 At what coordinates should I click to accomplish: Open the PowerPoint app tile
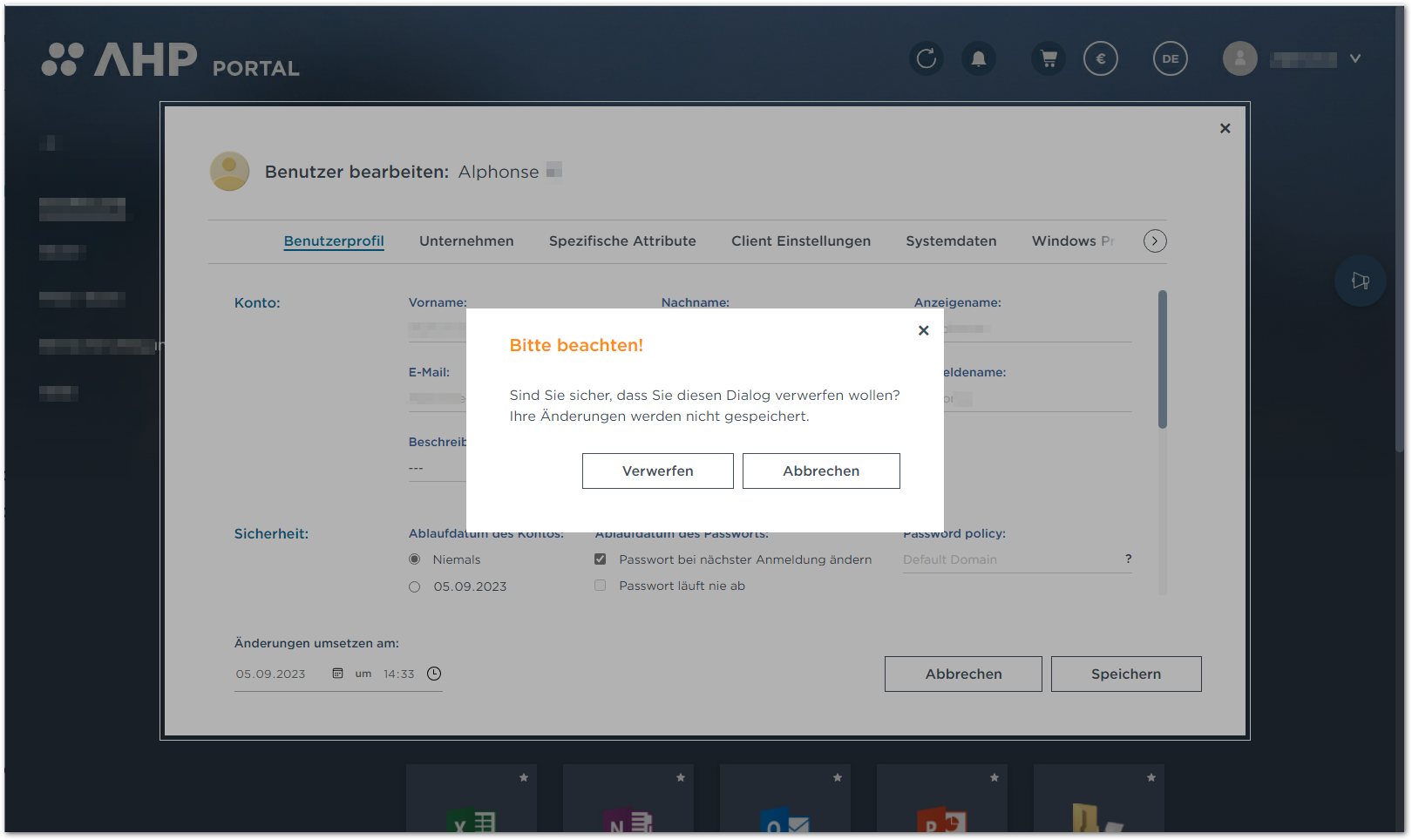(x=942, y=799)
